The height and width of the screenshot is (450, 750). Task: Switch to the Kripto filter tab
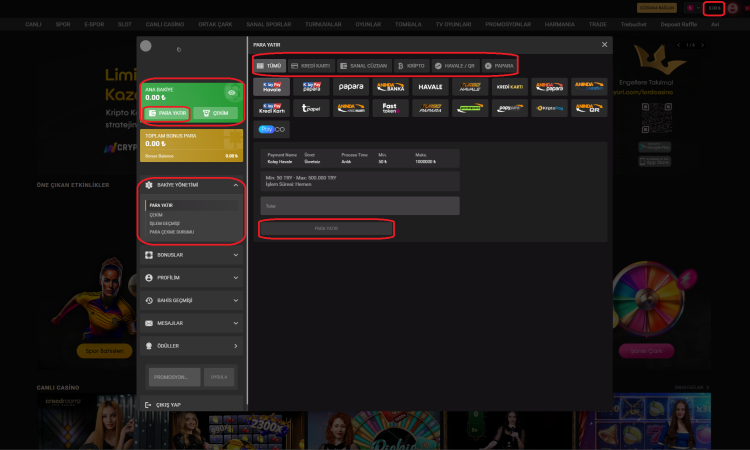click(x=411, y=66)
